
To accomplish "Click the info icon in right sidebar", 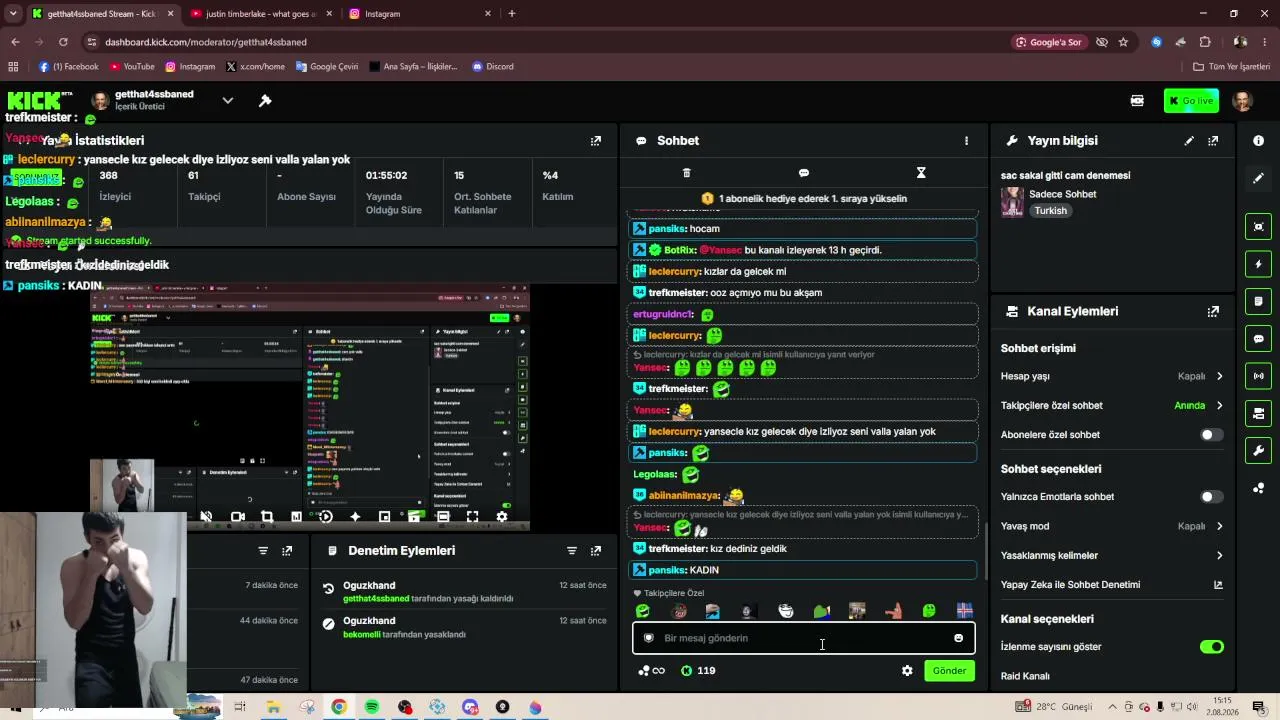I will coord(1258,141).
